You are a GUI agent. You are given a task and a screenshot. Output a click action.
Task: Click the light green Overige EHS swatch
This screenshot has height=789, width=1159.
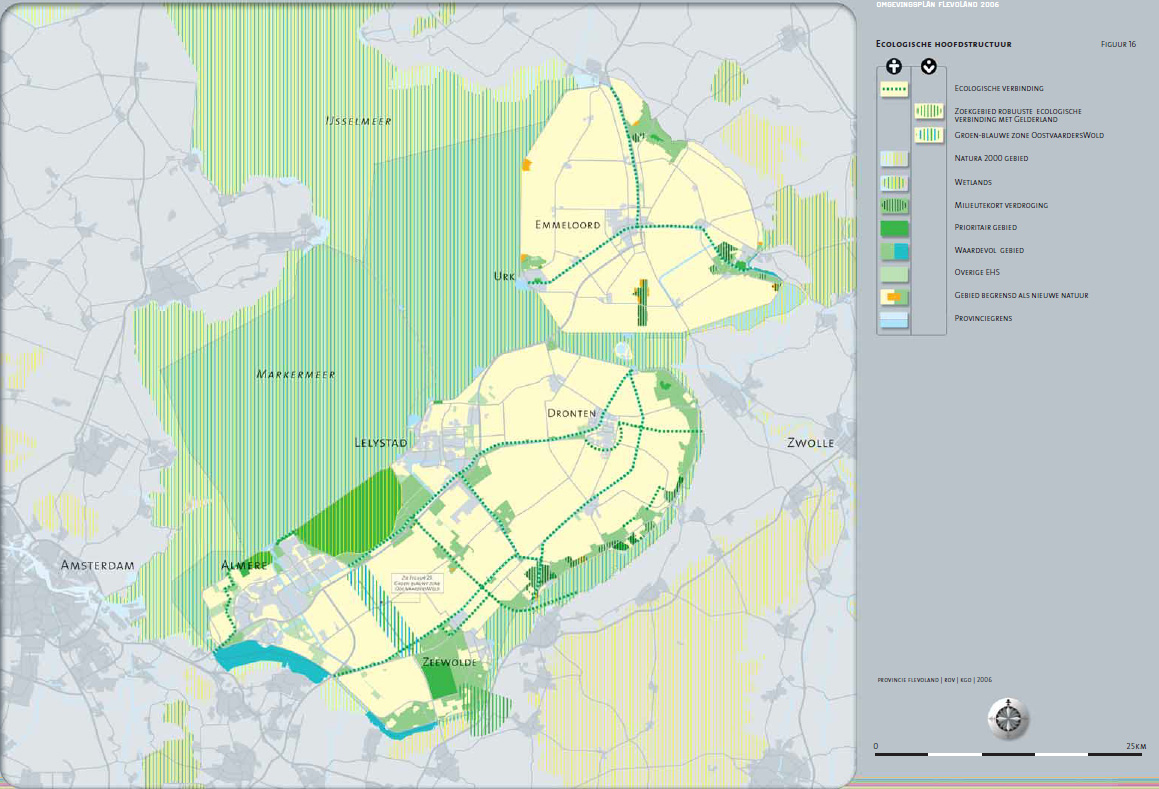(x=893, y=274)
